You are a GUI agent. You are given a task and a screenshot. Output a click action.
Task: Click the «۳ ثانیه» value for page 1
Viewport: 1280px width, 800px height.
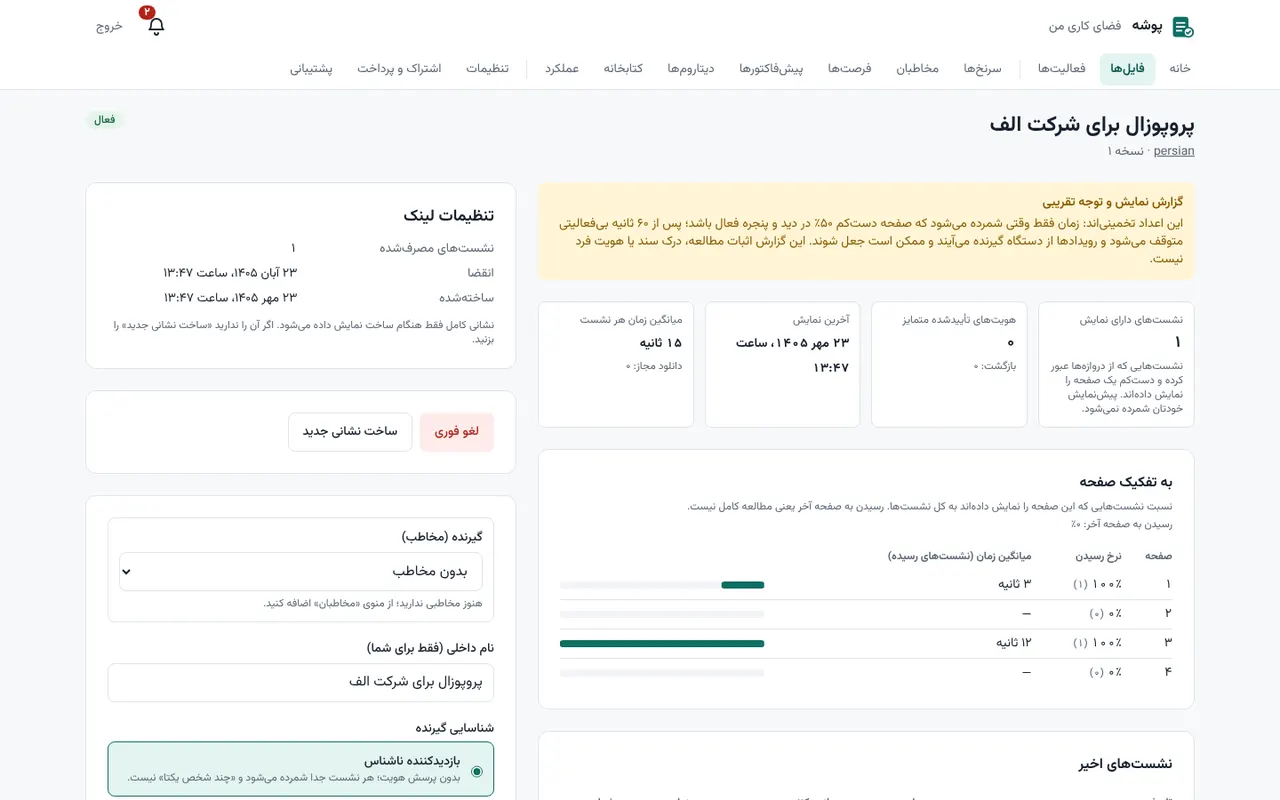point(1015,584)
